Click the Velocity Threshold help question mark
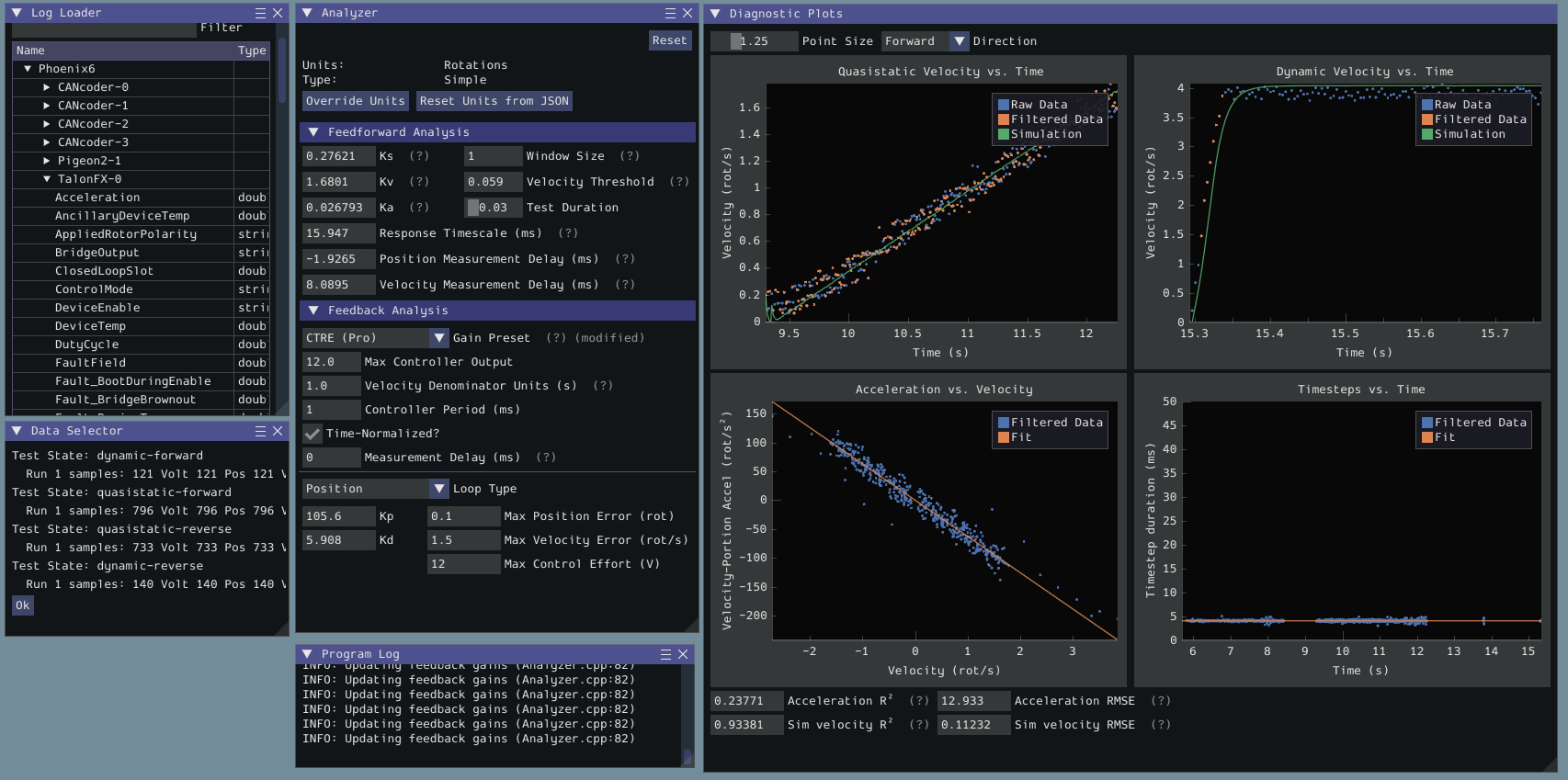The width and height of the screenshot is (1568, 780). [679, 182]
